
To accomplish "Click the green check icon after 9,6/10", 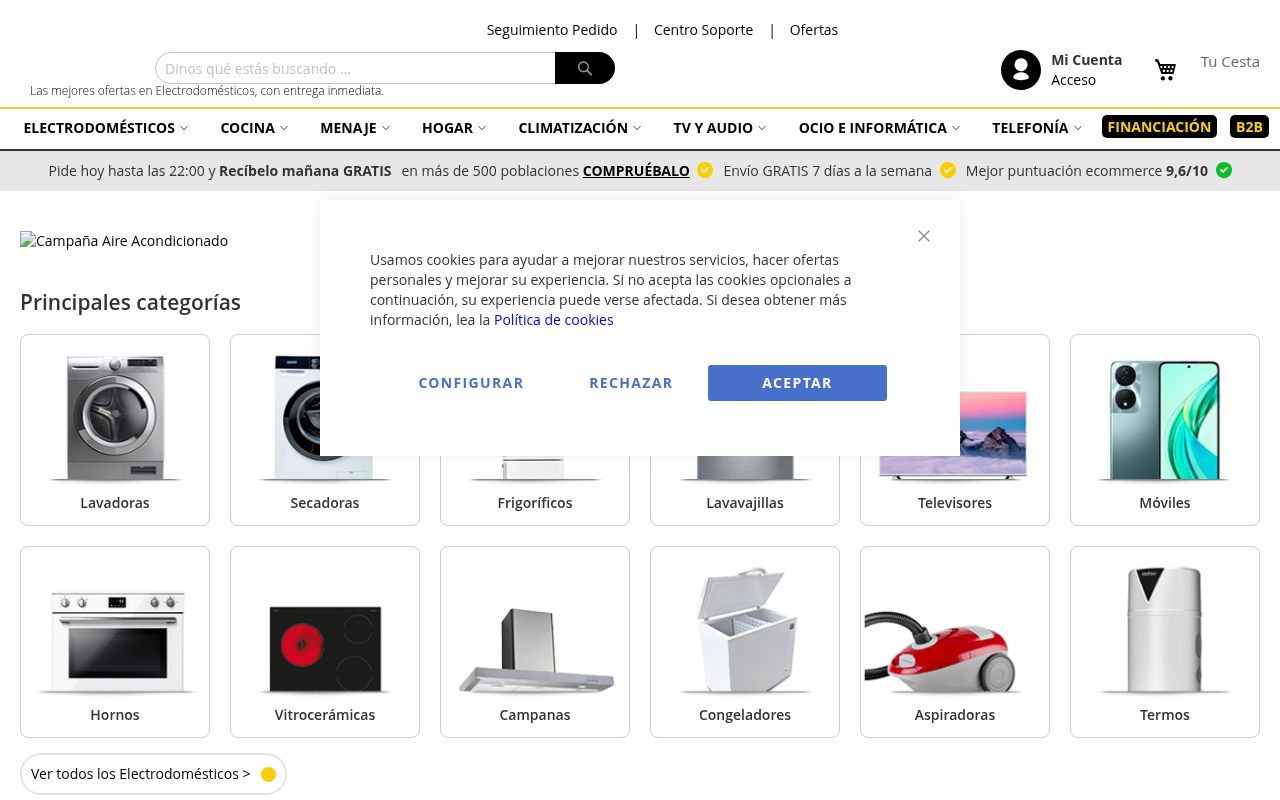I will 1224,170.
